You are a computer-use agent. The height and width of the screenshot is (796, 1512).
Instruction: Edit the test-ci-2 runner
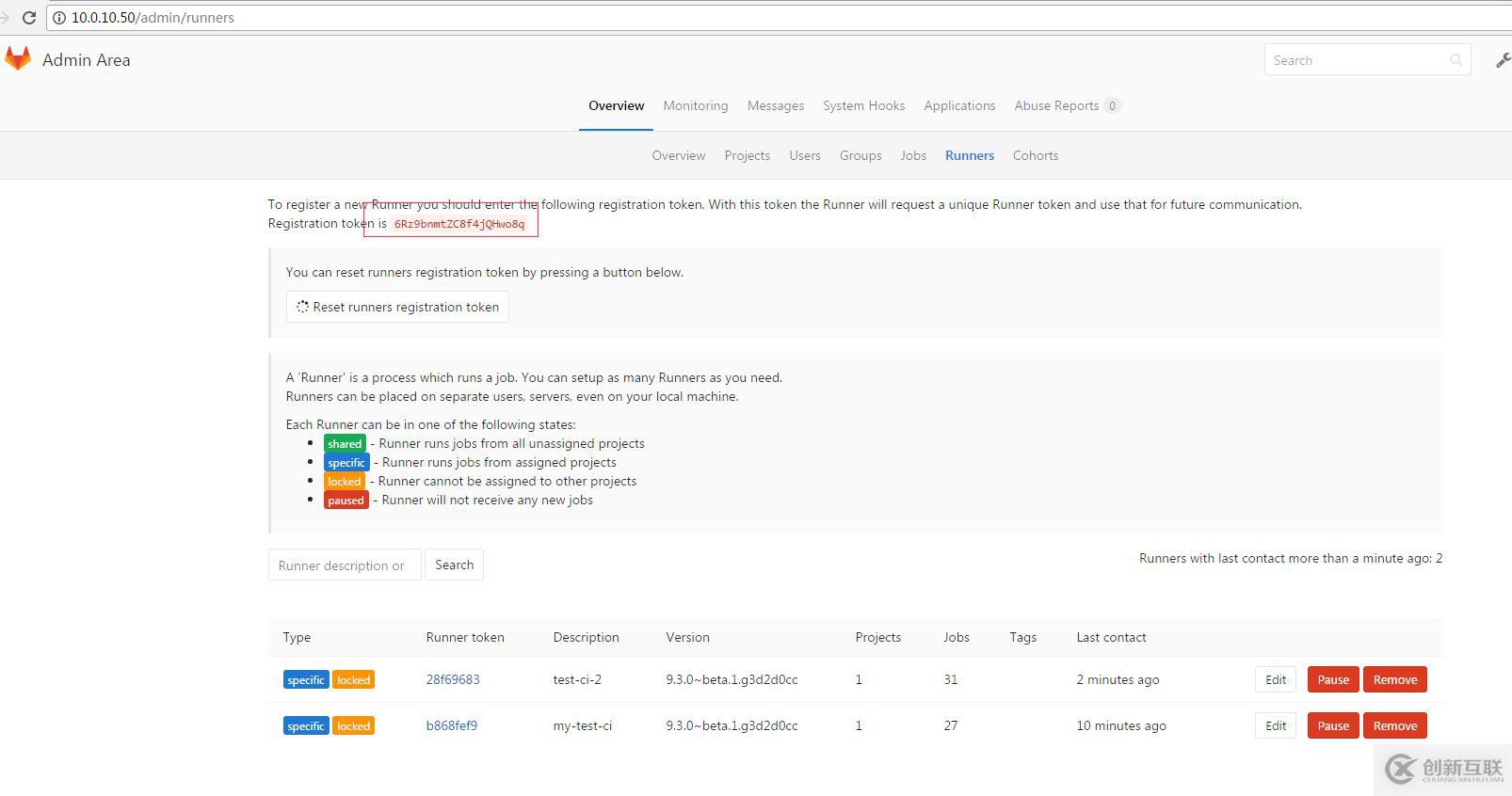pyautogui.click(x=1276, y=679)
